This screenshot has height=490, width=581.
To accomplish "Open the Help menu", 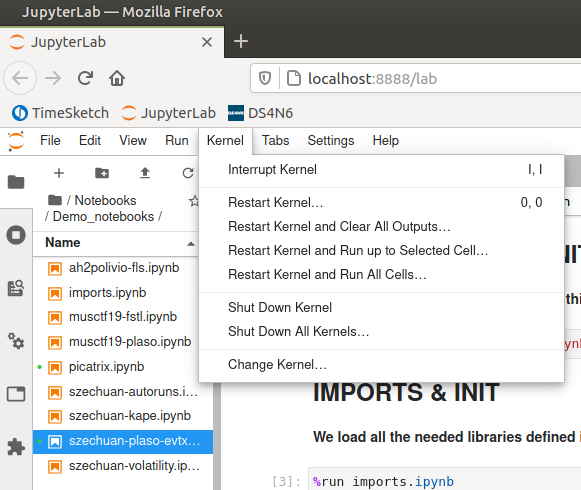I will (386, 140).
